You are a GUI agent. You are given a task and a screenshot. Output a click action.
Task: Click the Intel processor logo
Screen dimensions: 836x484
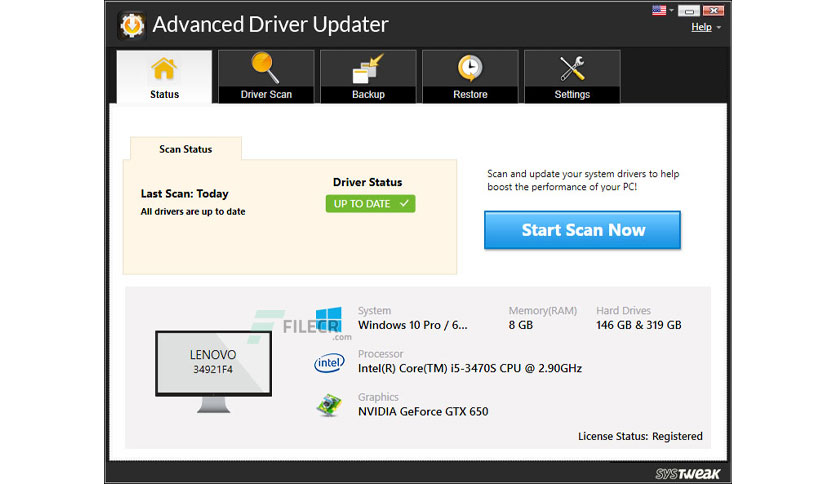pos(329,363)
